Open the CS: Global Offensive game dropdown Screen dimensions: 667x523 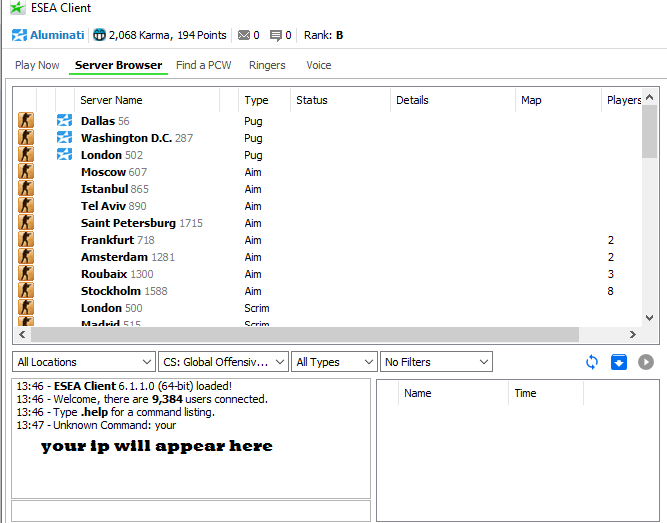pos(223,362)
